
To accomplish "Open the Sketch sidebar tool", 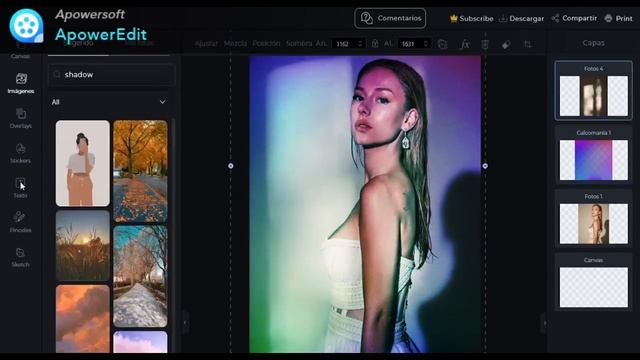I will (20, 257).
